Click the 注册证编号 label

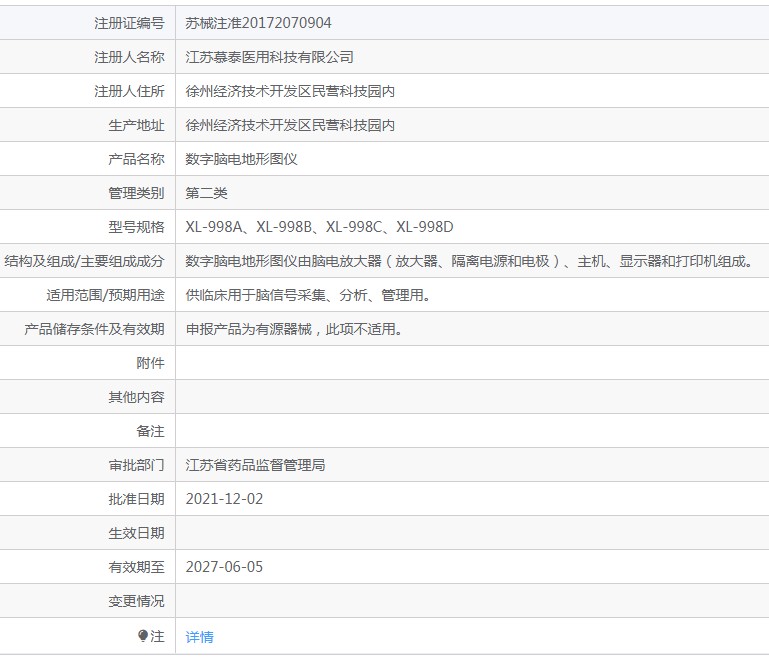click(x=129, y=23)
